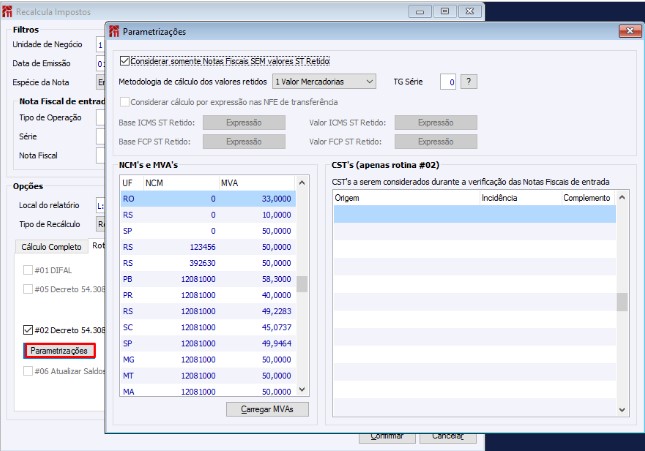
Task: Tick #05 Decreto checkbox
Action: pos(28,289)
